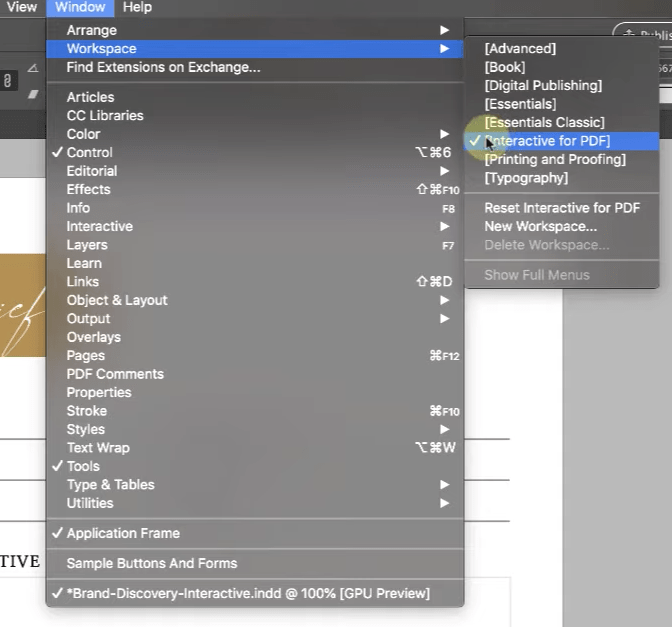
Task: Show the Layers panel
Action: 255,245
